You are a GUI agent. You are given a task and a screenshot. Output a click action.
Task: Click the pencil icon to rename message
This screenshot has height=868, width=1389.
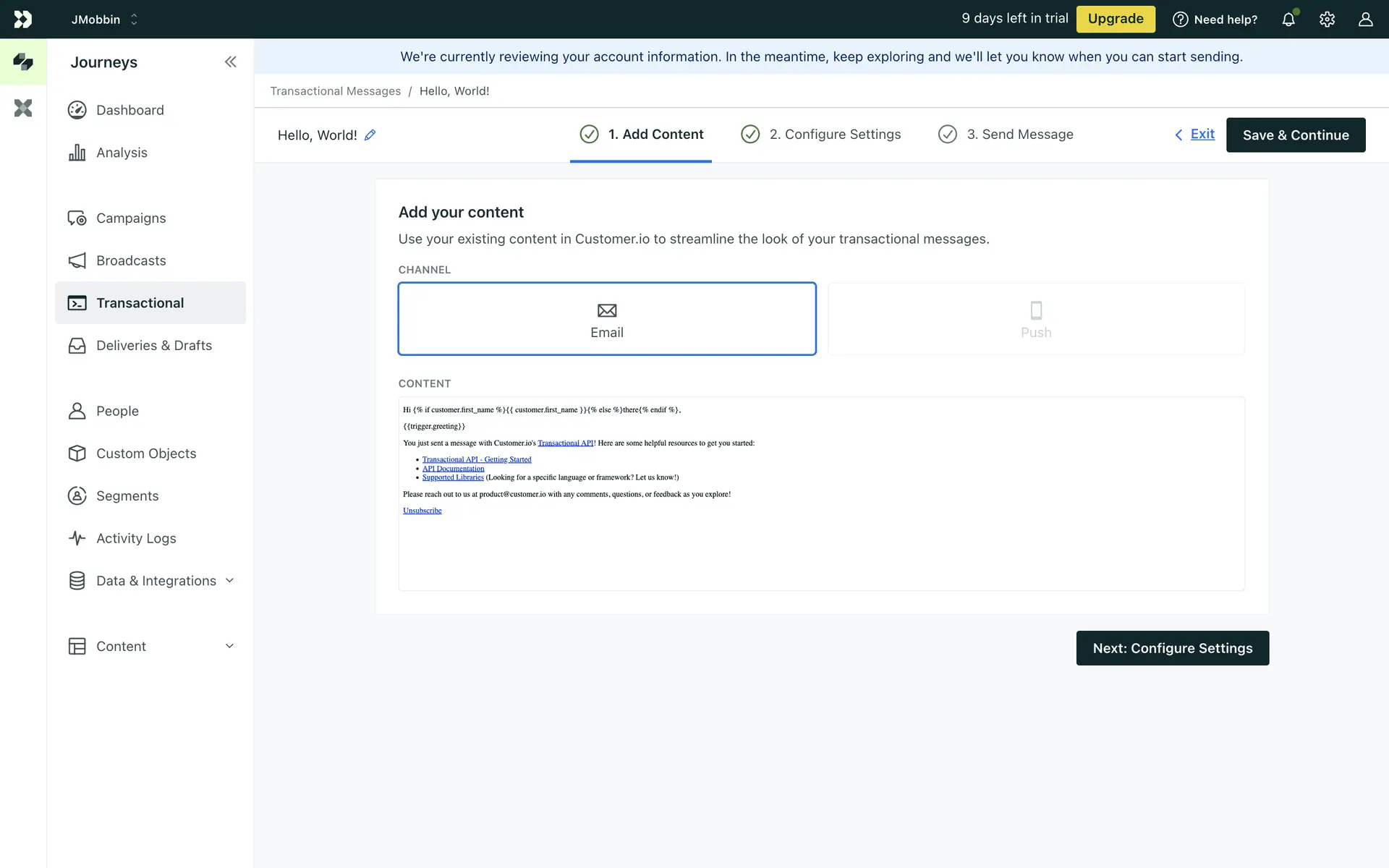(370, 135)
